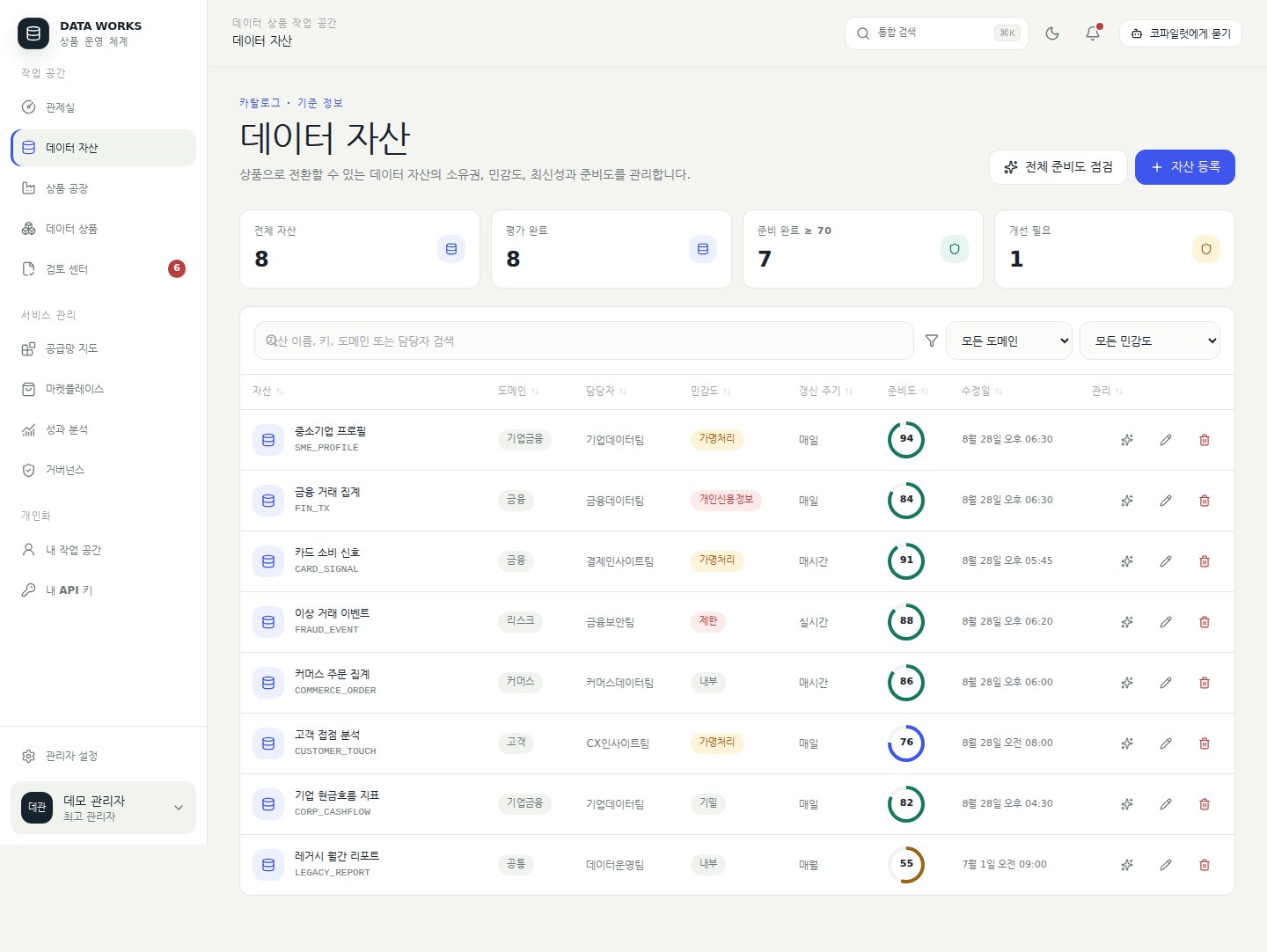Edit the 고객 접점 분석 asset

(x=1166, y=743)
